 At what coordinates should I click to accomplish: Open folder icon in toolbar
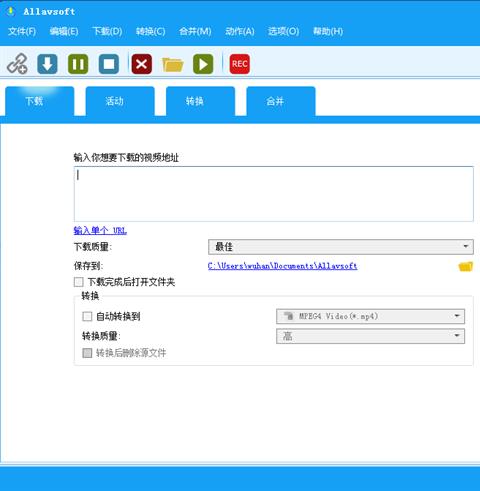point(172,64)
